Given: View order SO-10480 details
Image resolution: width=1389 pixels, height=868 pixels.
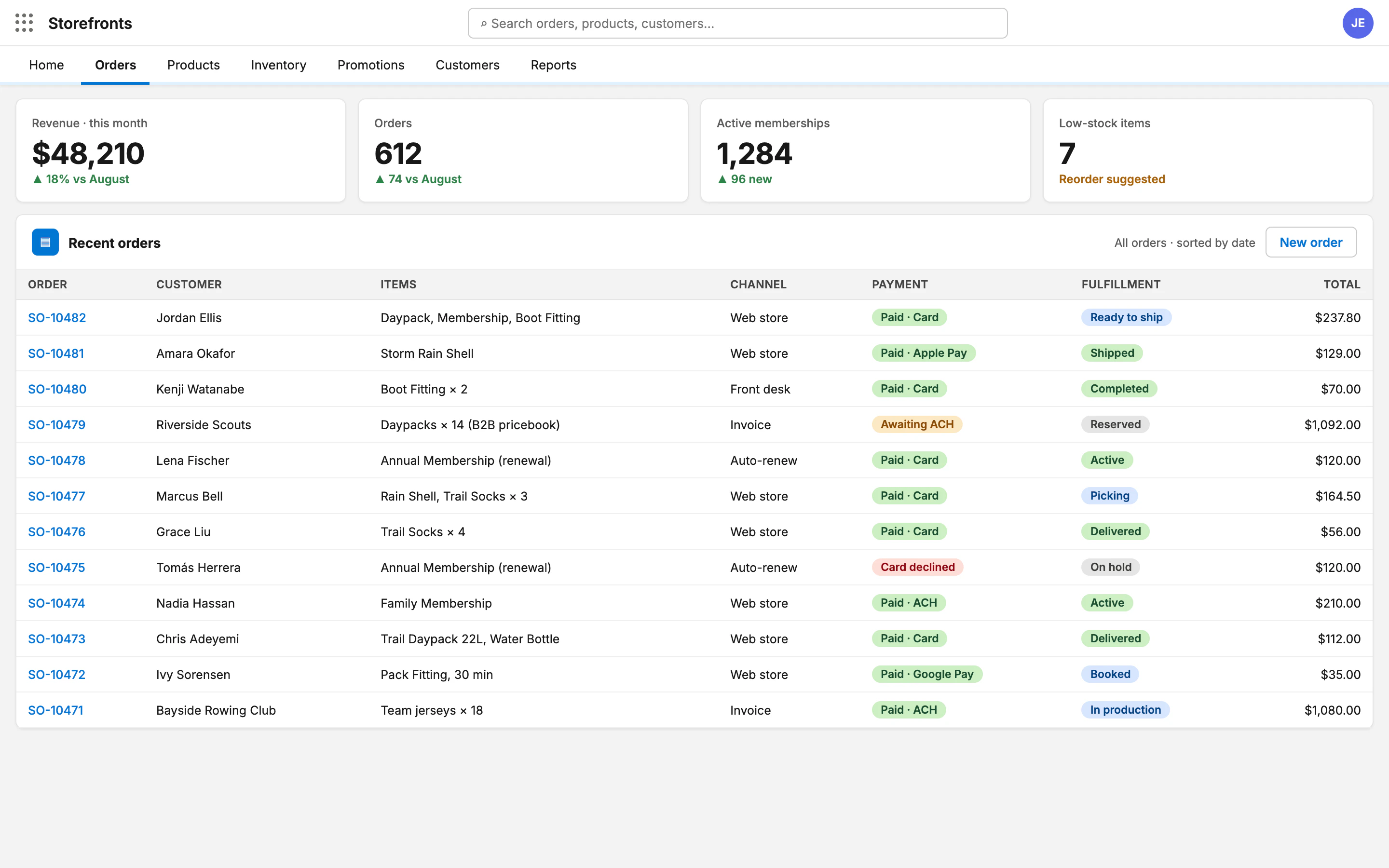Looking at the screenshot, I should coord(57,389).
